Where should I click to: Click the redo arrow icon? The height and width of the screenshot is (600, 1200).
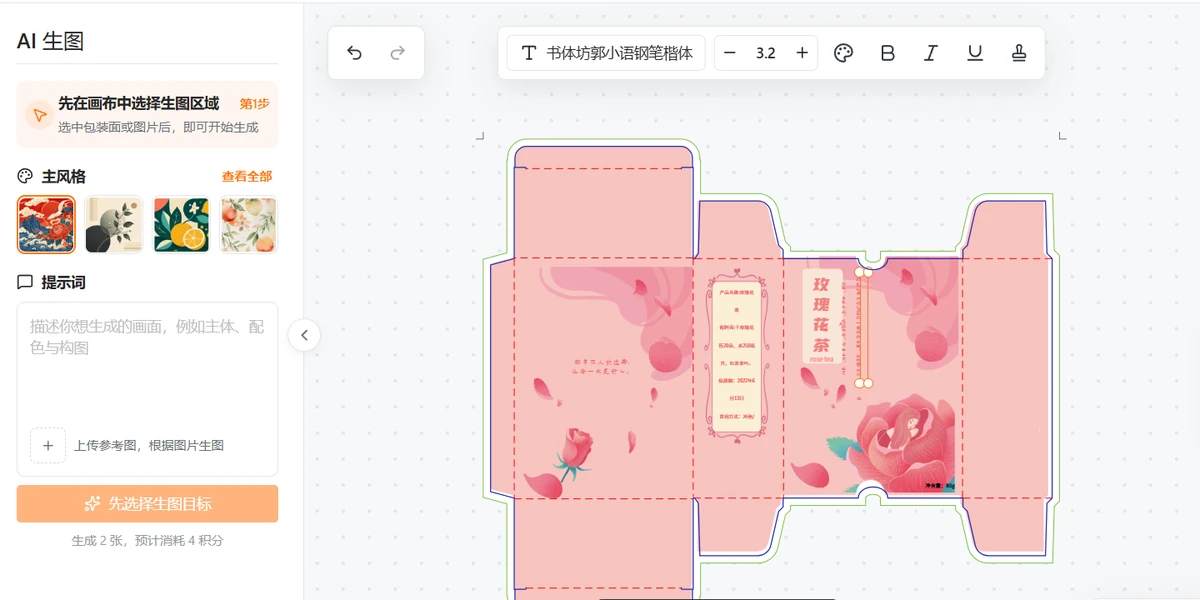tap(397, 53)
